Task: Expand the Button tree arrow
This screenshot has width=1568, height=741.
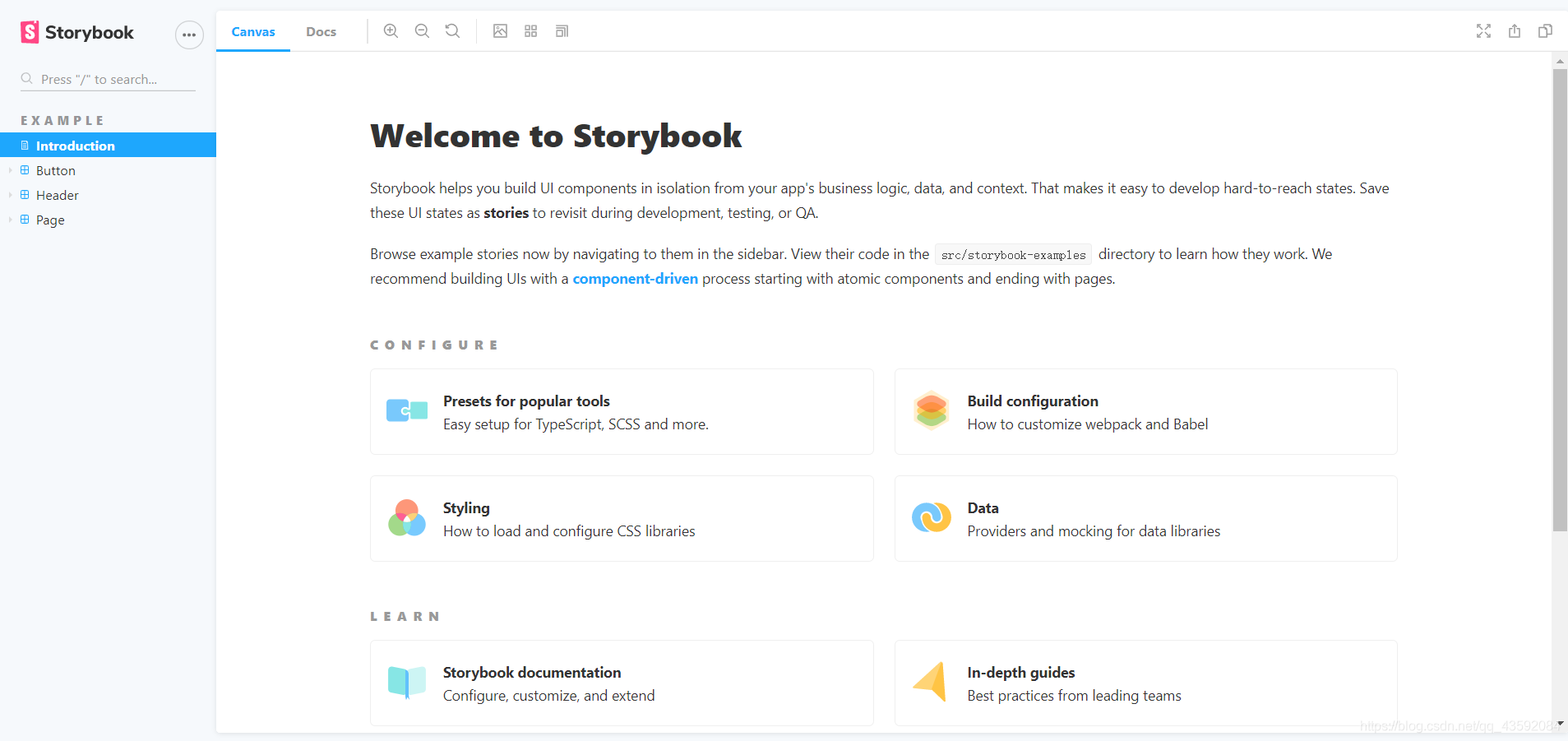Action: tap(10, 170)
